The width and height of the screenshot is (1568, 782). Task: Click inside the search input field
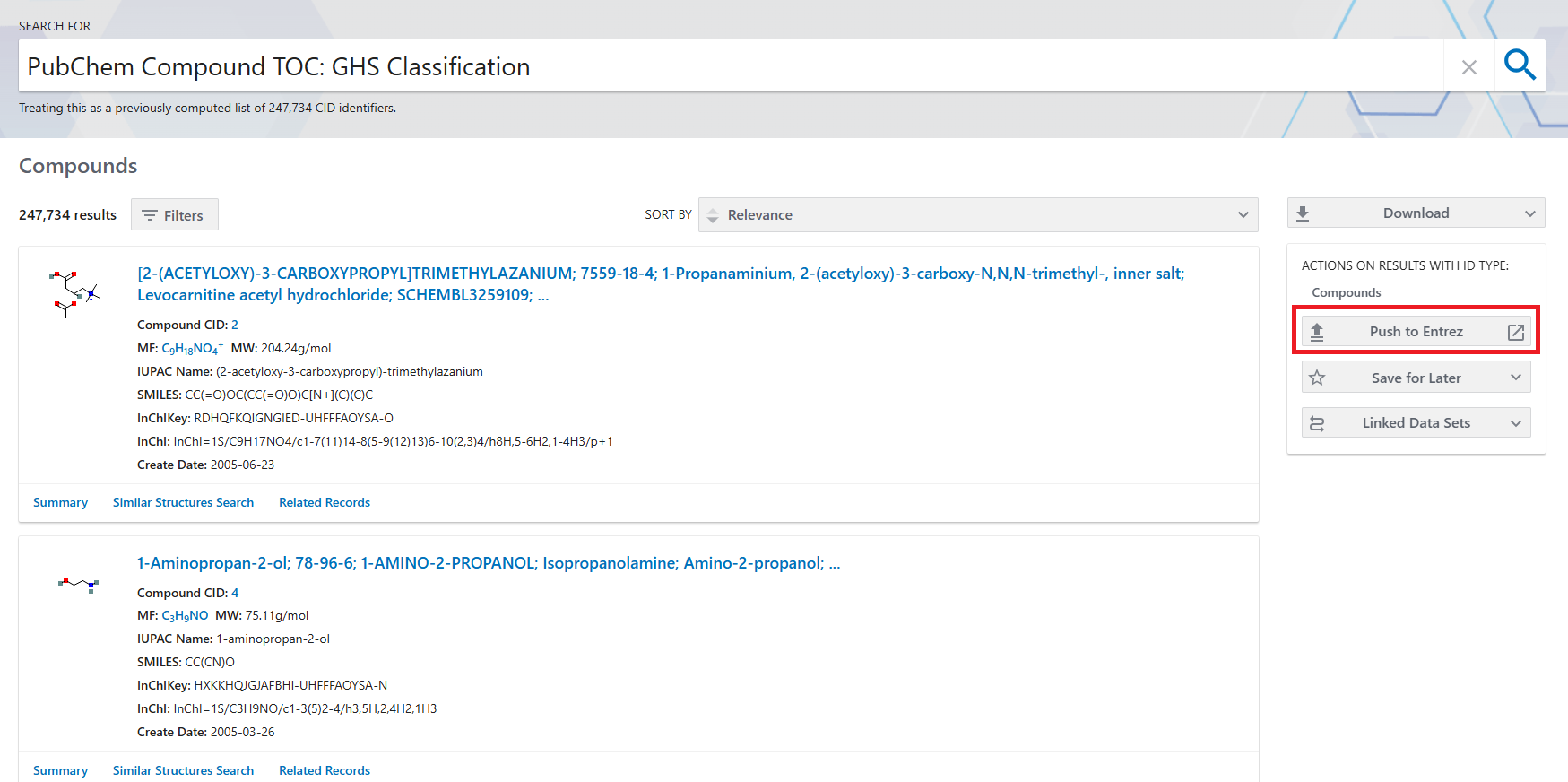(731, 66)
